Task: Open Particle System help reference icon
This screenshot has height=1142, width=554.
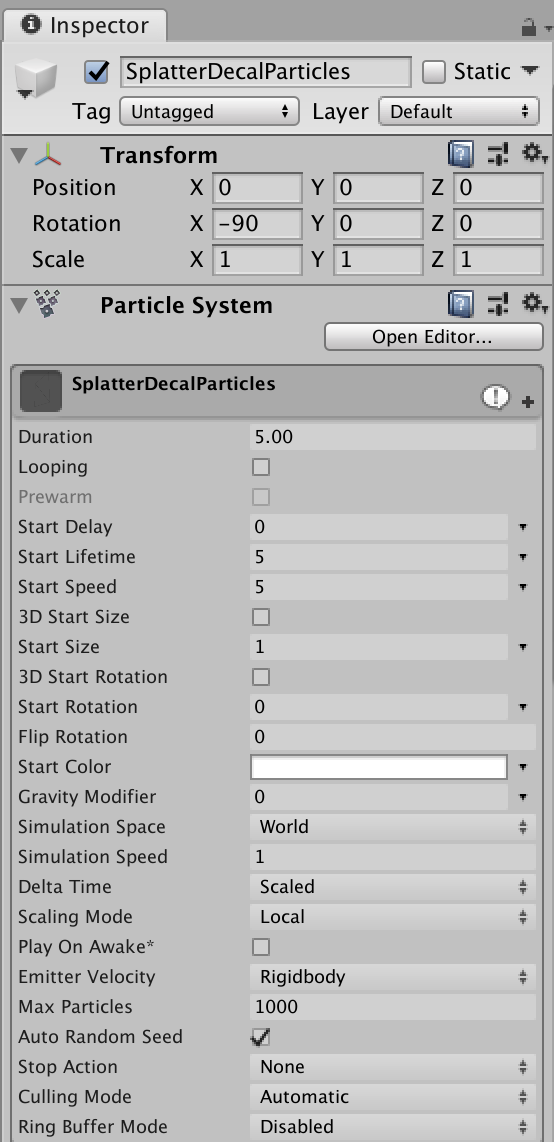Action: (x=461, y=304)
